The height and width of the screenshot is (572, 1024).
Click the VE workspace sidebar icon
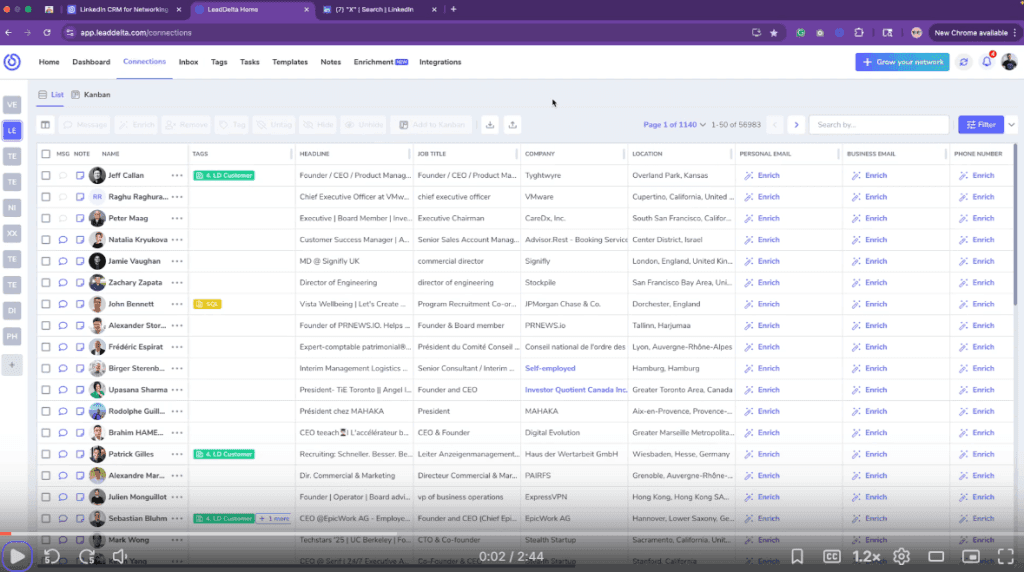coord(12,104)
